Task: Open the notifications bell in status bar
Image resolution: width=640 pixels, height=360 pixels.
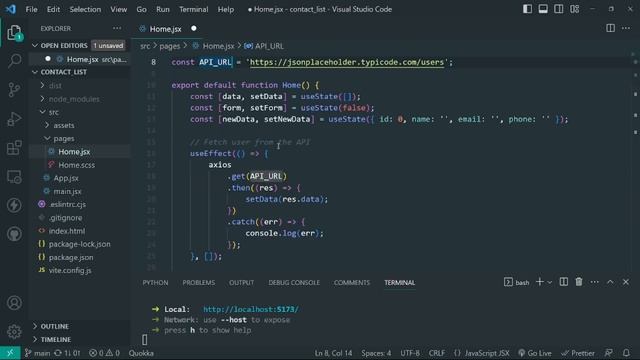Action: pyautogui.click(x=626, y=353)
